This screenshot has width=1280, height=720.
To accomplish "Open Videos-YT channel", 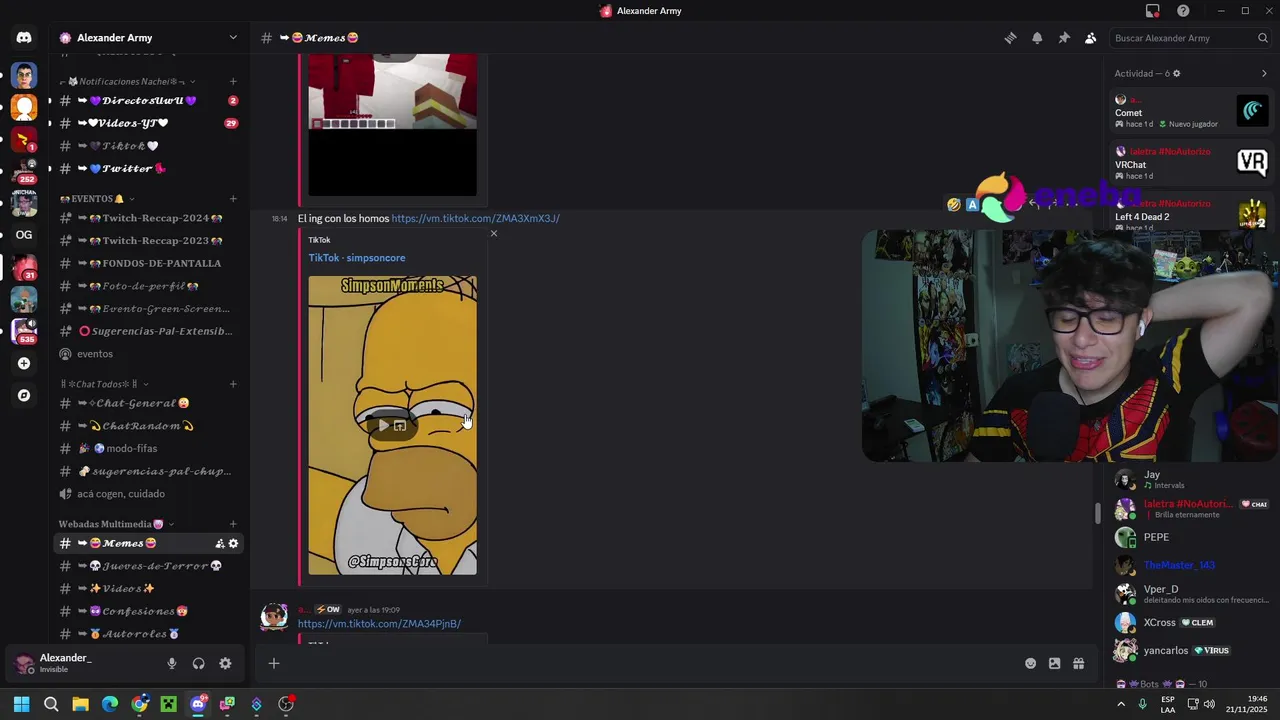I will click(x=148, y=123).
